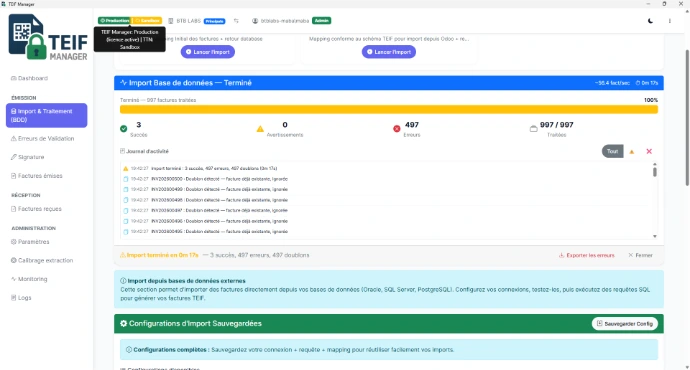Click the '0 Avertissements' counter
690x370 pixels.
(x=285, y=129)
